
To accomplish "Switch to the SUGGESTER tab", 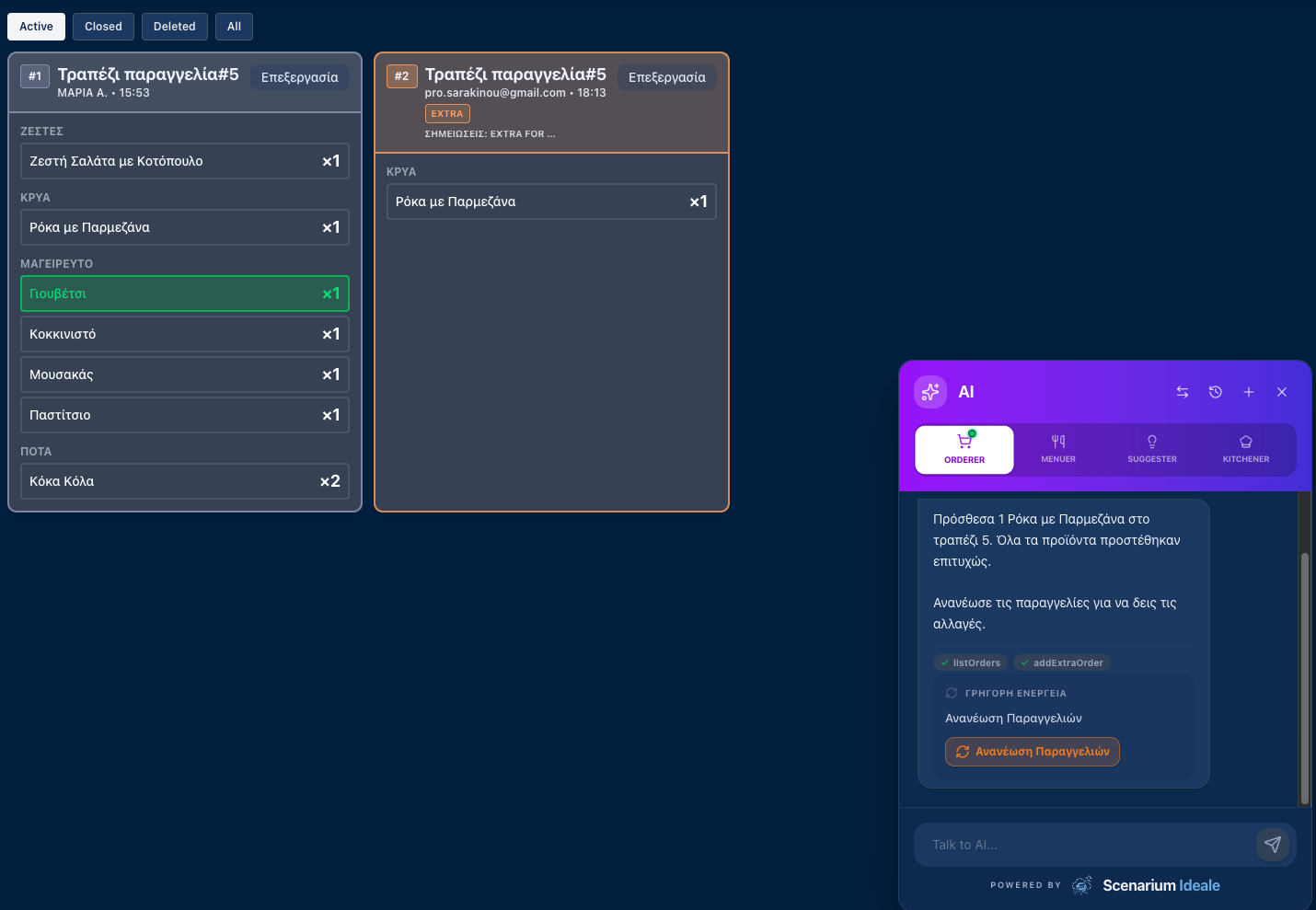I will 1152,449.
